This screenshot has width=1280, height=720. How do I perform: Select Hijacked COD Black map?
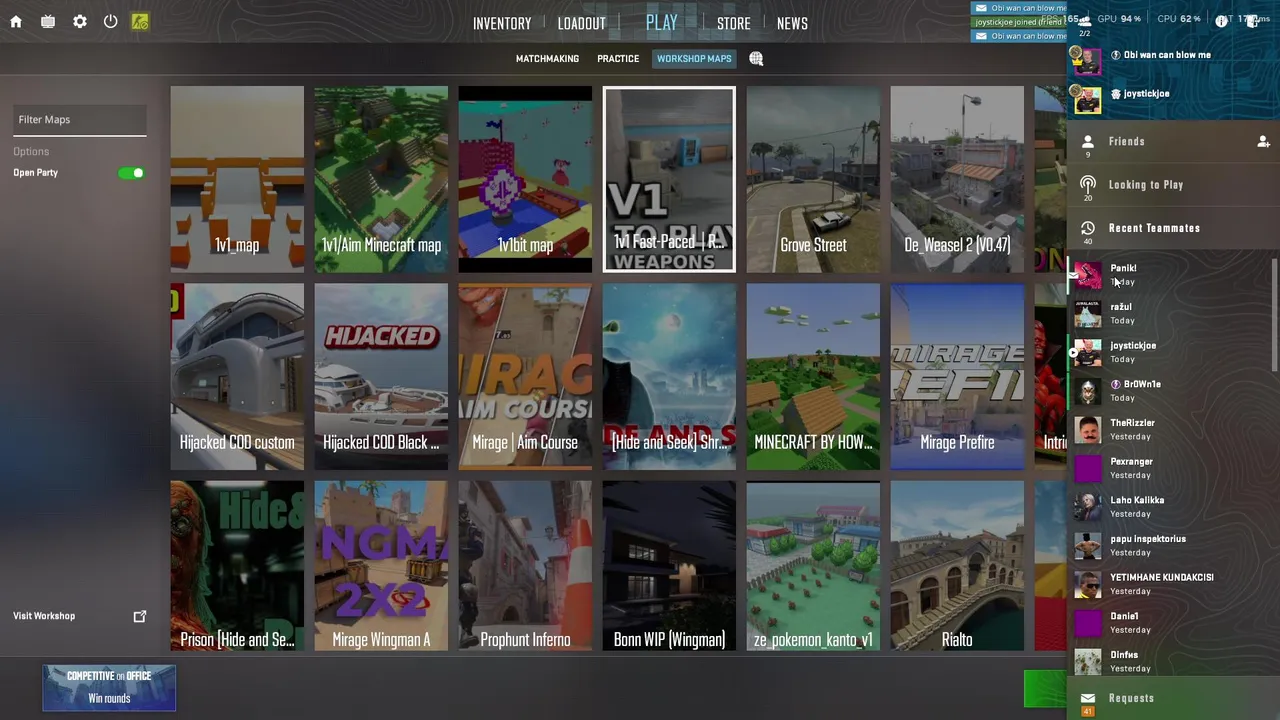(381, 377)
